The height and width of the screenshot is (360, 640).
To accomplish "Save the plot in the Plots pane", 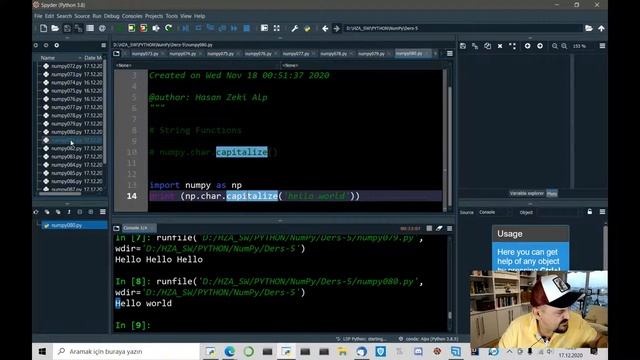I will pyautogui.click(x=463, y=46).
